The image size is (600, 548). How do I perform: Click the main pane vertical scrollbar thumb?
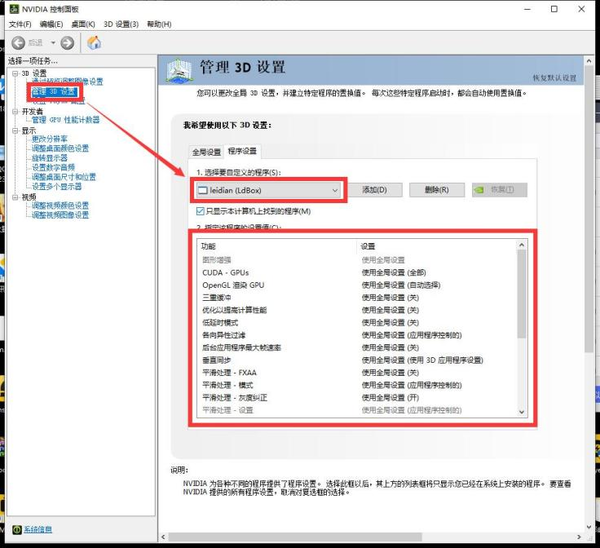click(x=589, y=209)
